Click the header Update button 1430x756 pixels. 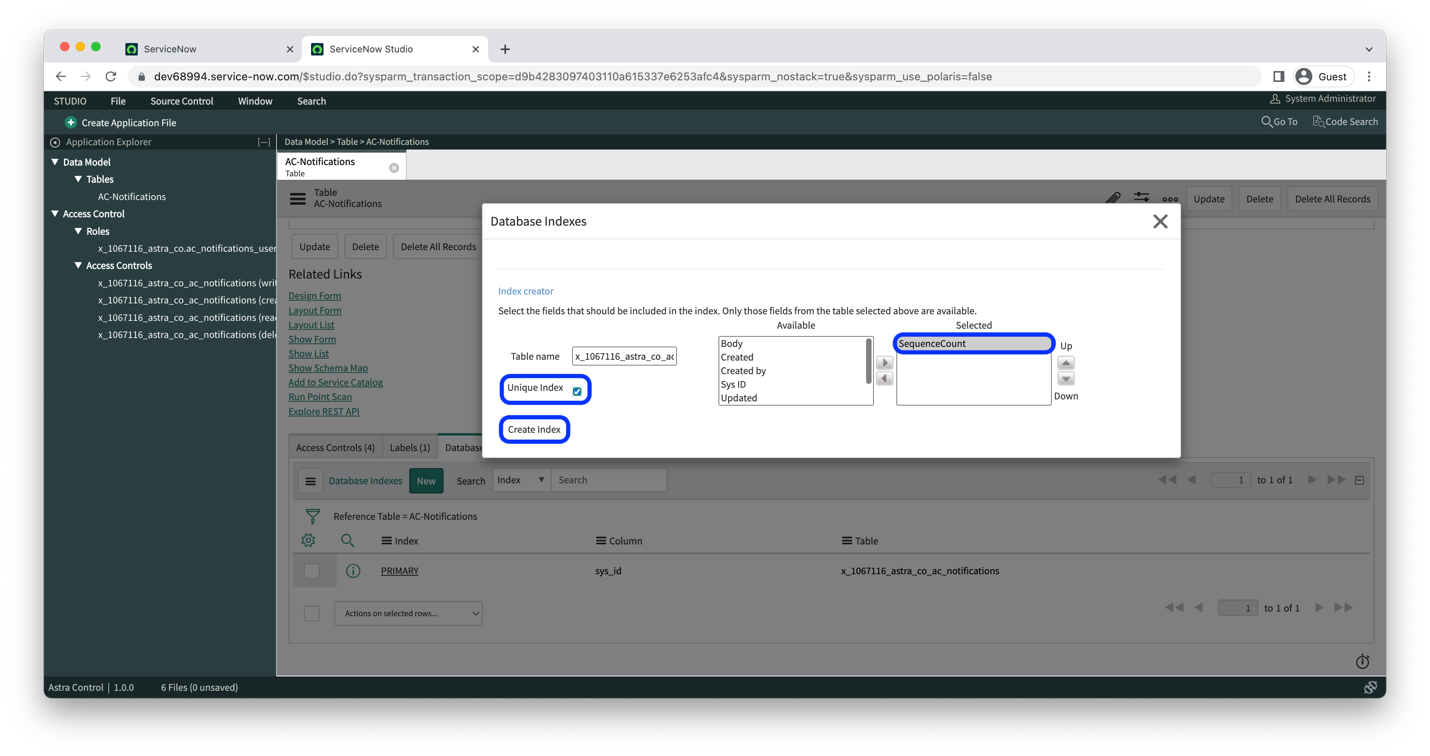(1209, 199)
